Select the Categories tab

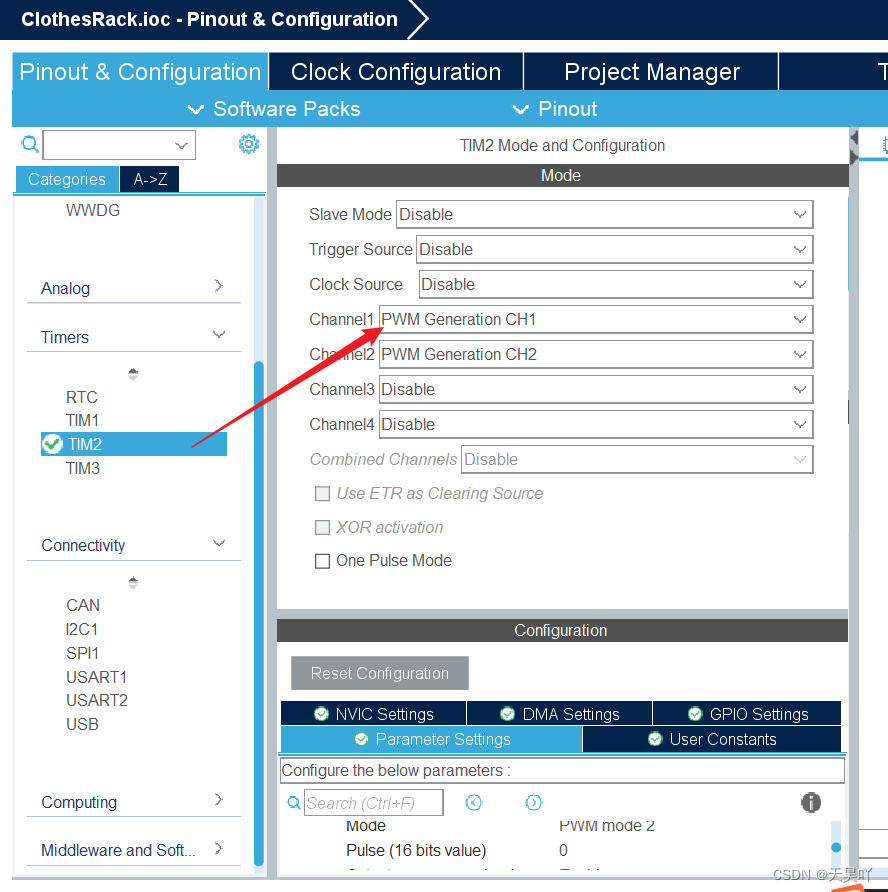[x=67, y=179]
